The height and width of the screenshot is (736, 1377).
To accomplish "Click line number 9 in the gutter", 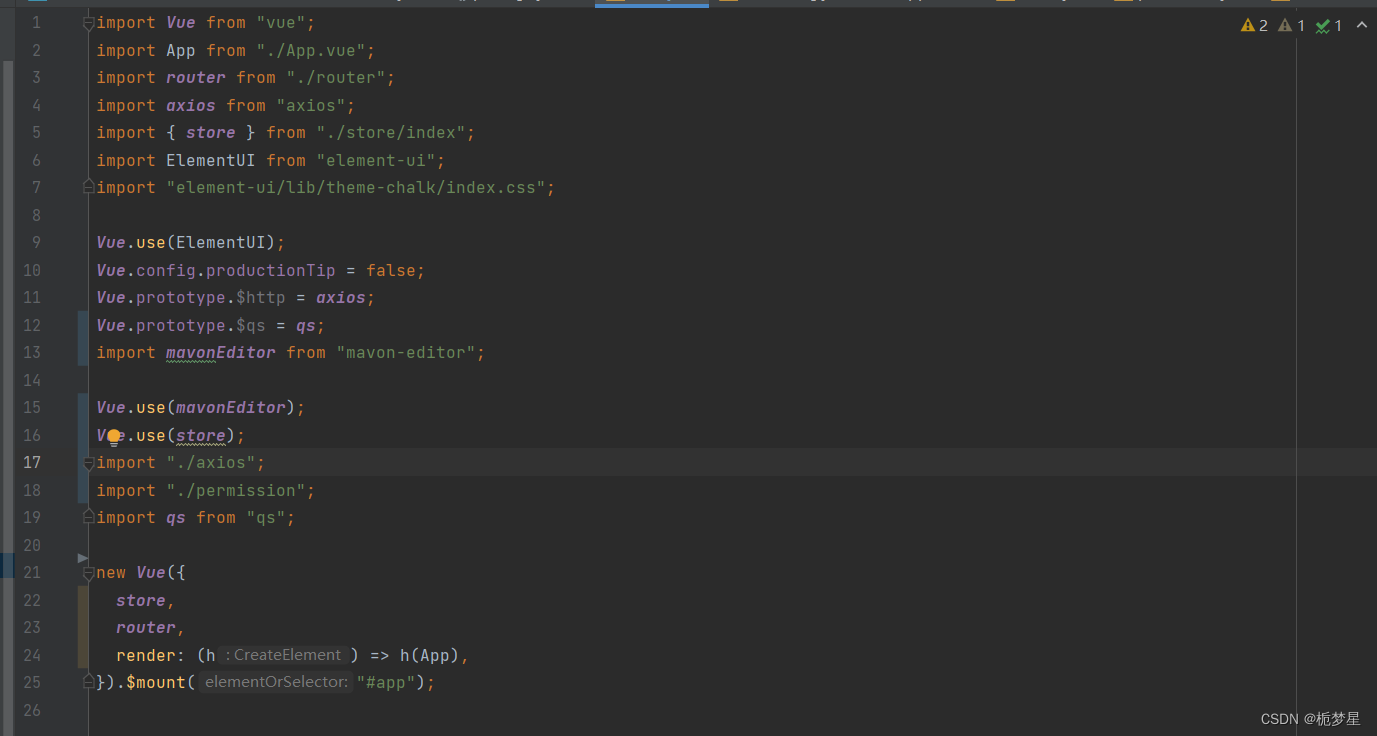I will 36,243.
